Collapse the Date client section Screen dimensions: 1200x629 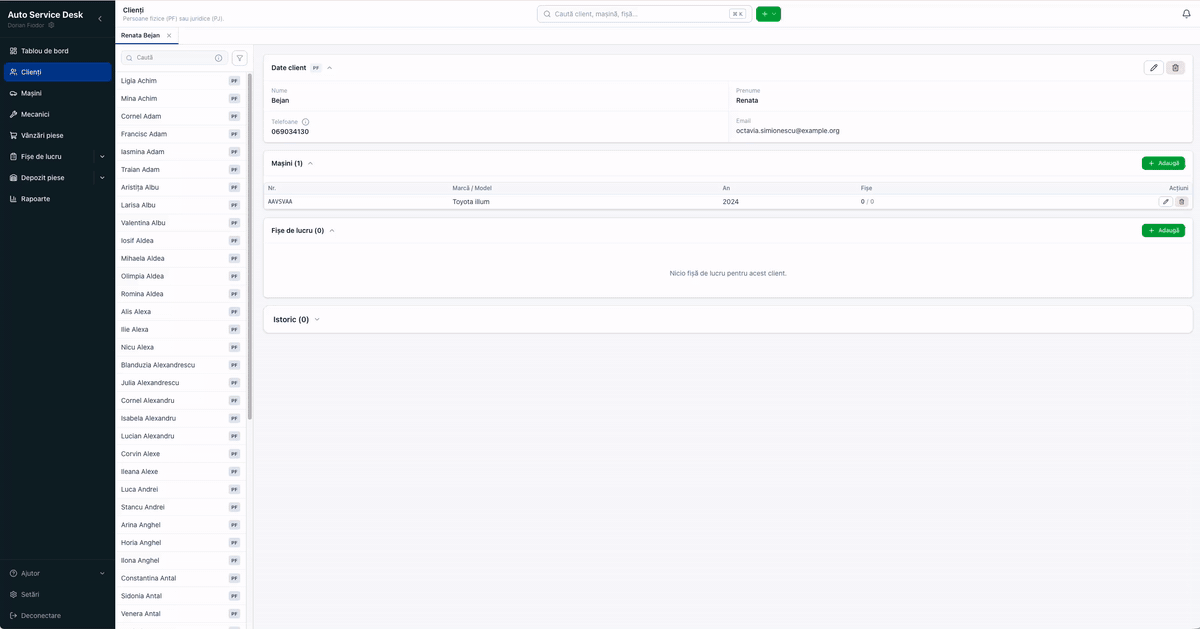330,68
